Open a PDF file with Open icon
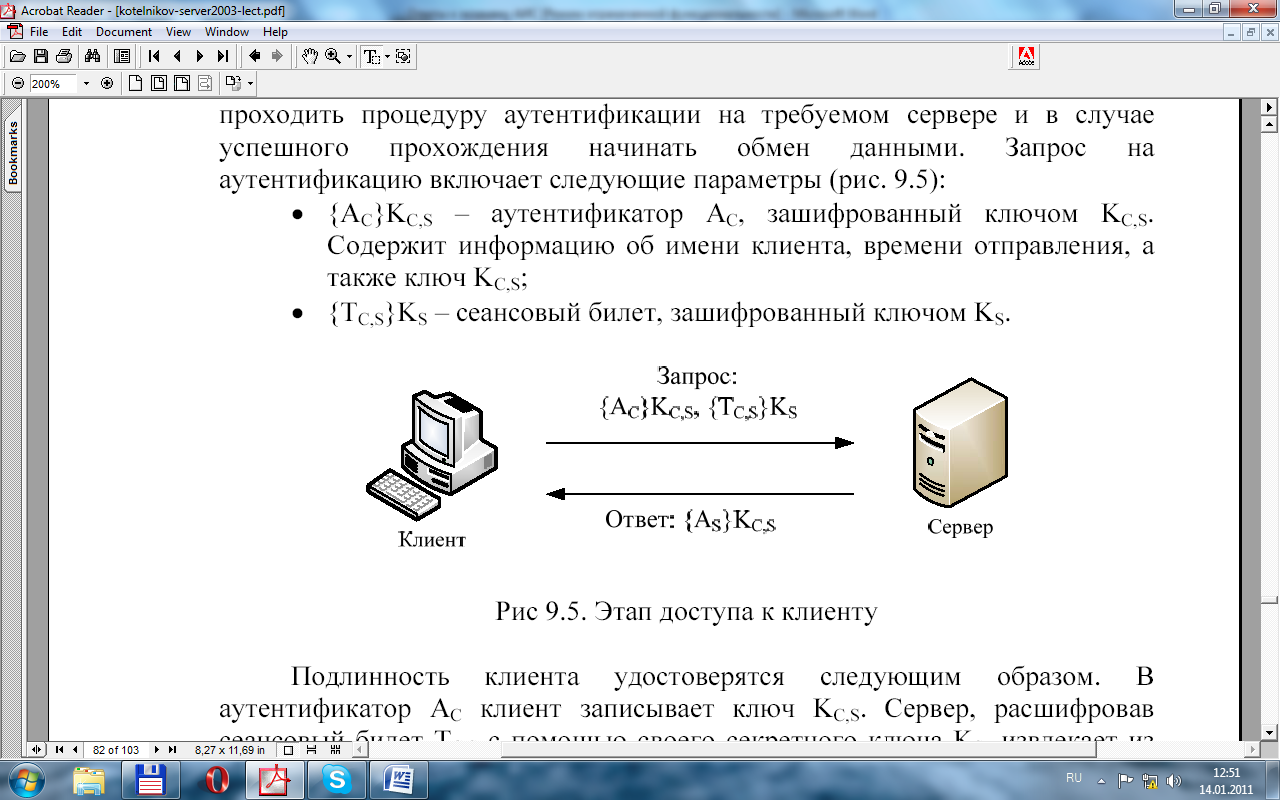 (18, 56)
